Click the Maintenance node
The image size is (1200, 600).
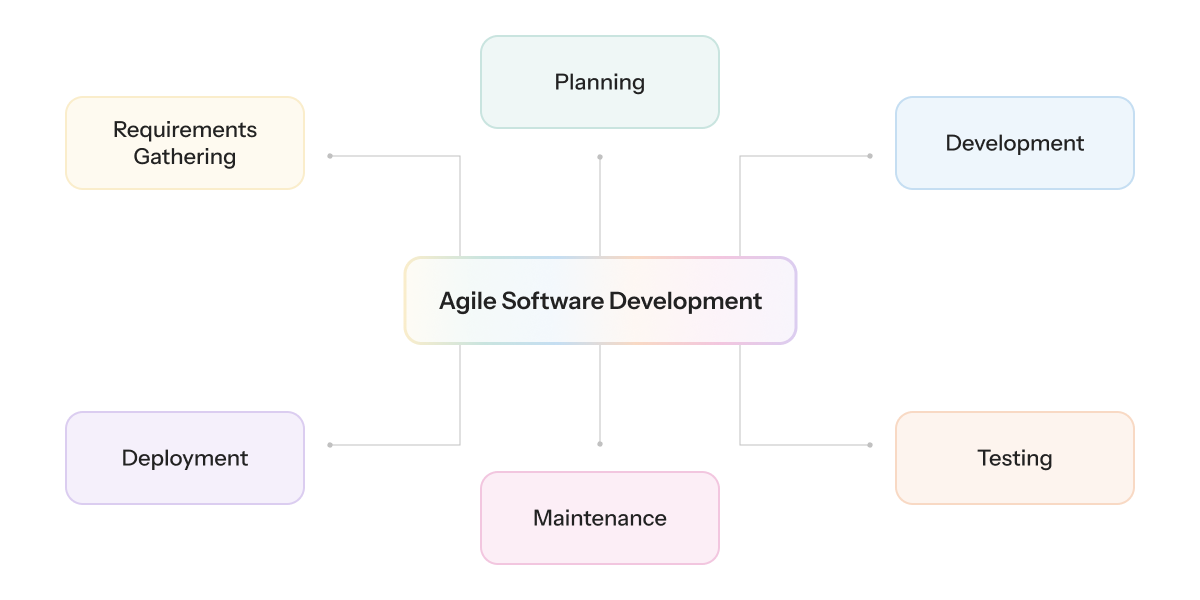tap(600, 518)
